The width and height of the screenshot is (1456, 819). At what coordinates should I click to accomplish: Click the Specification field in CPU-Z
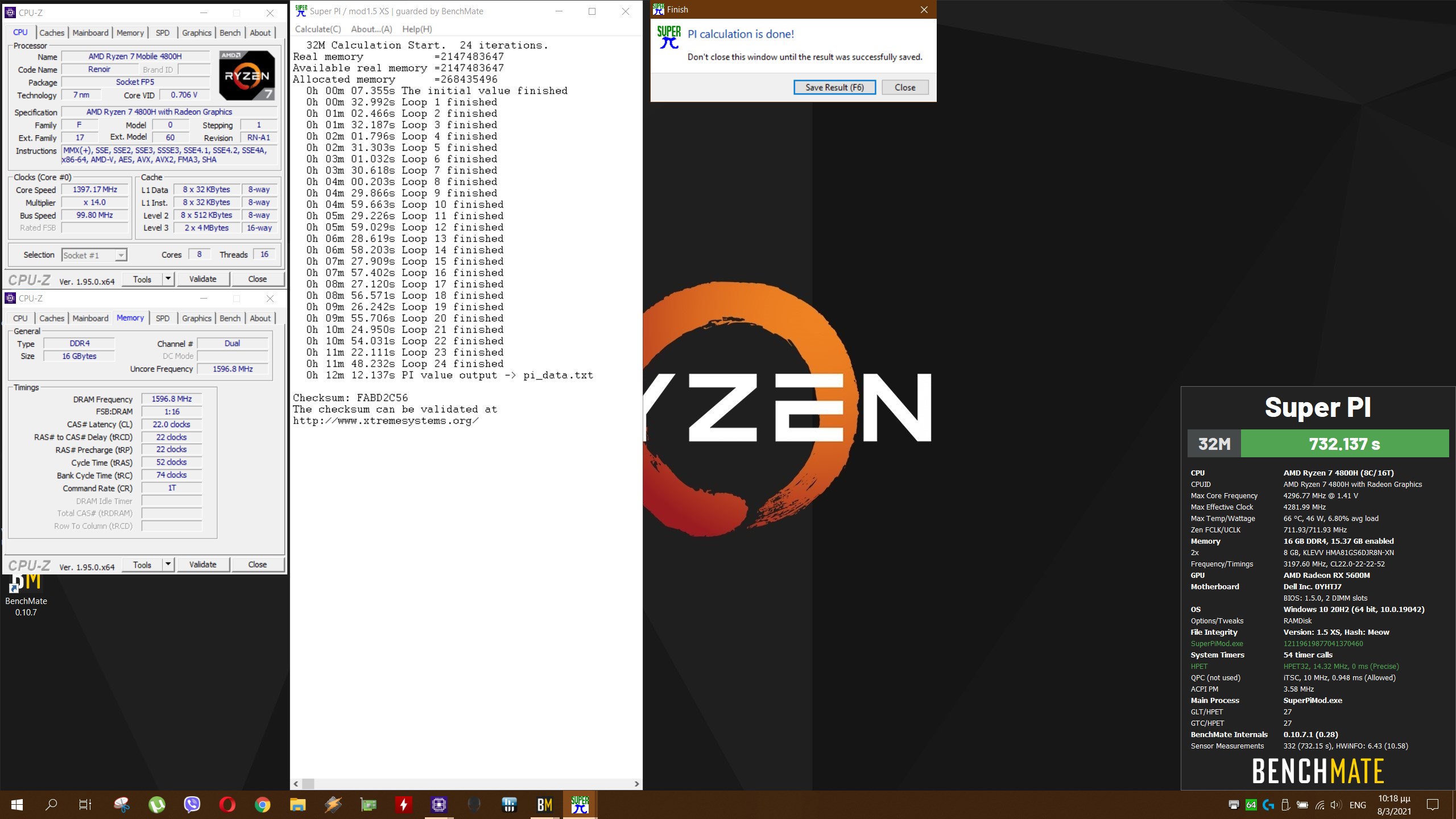[169, 112]
